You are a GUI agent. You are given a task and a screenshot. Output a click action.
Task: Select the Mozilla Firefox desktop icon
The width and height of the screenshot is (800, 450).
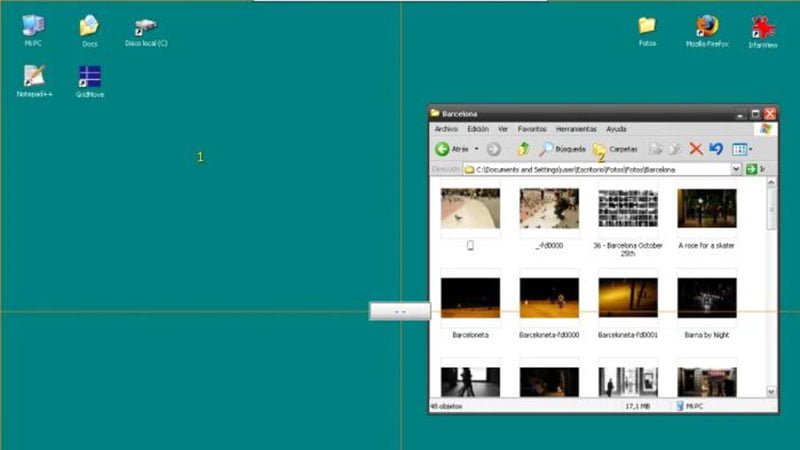click(707, 26)
